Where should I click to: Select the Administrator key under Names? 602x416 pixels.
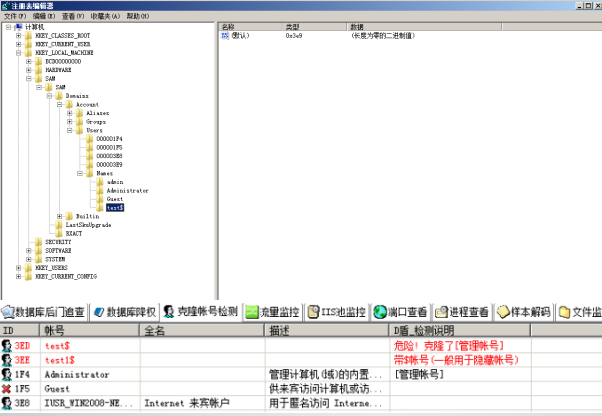(x=127, y=190)
